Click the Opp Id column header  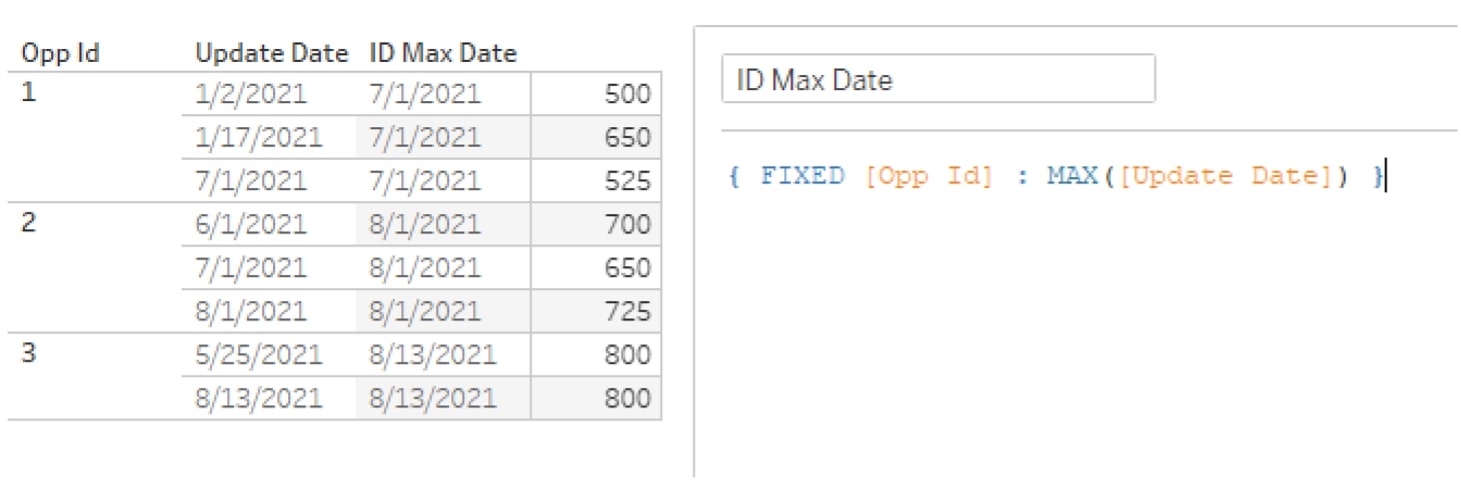[x=60, y=53]
